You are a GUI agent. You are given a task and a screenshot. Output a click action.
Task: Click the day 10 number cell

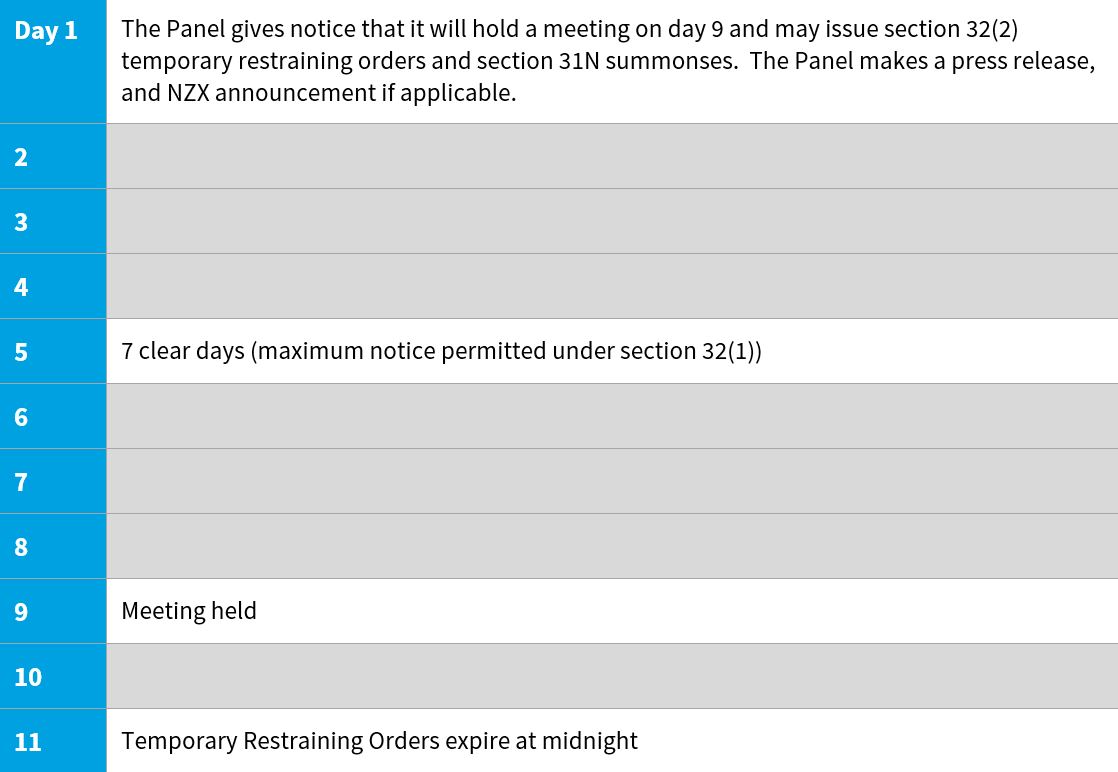coord(52,677)
